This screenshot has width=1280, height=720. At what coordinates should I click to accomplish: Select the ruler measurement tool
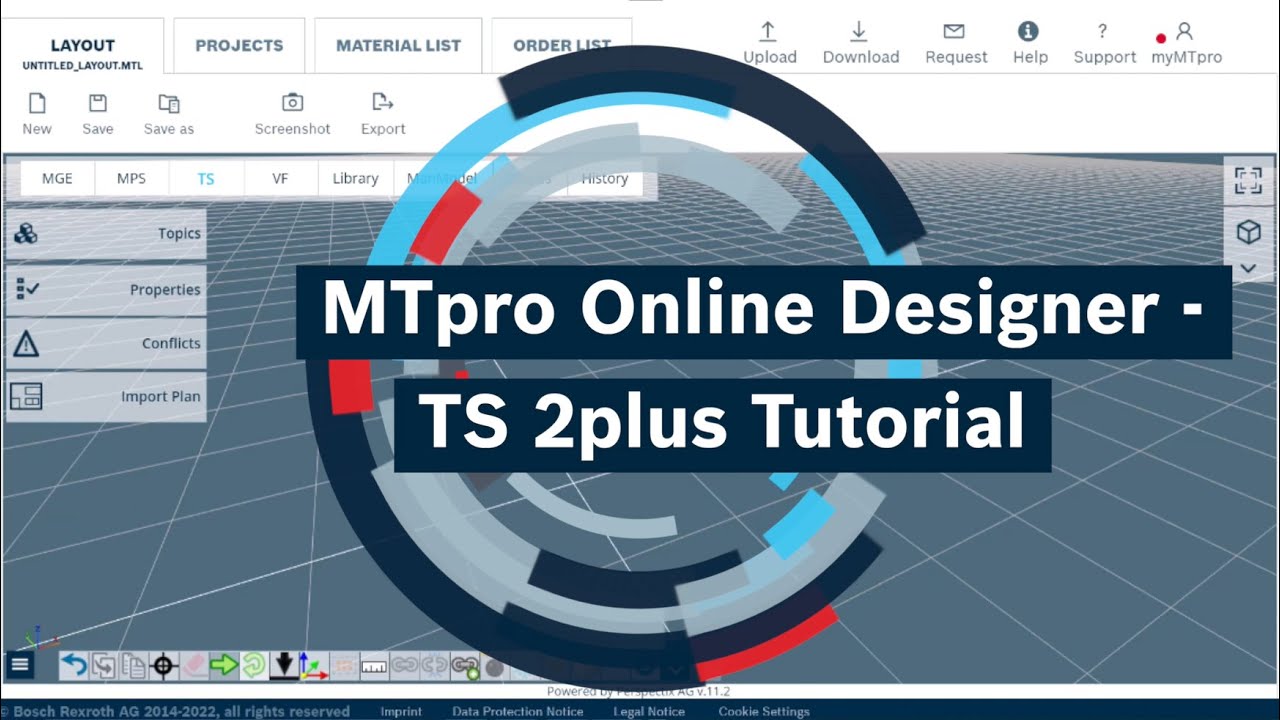tap(374, 666)
